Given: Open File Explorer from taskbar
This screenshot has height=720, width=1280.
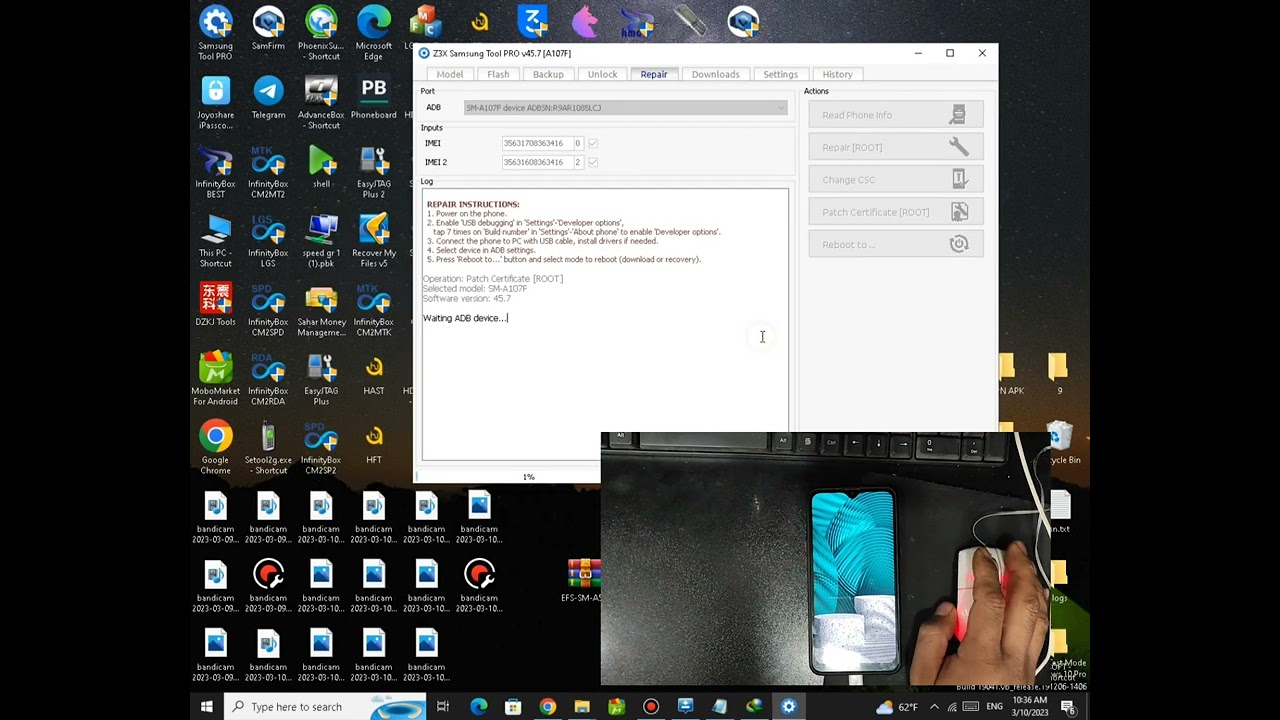Looking at the screenshot, I should (x=582, y=707).
